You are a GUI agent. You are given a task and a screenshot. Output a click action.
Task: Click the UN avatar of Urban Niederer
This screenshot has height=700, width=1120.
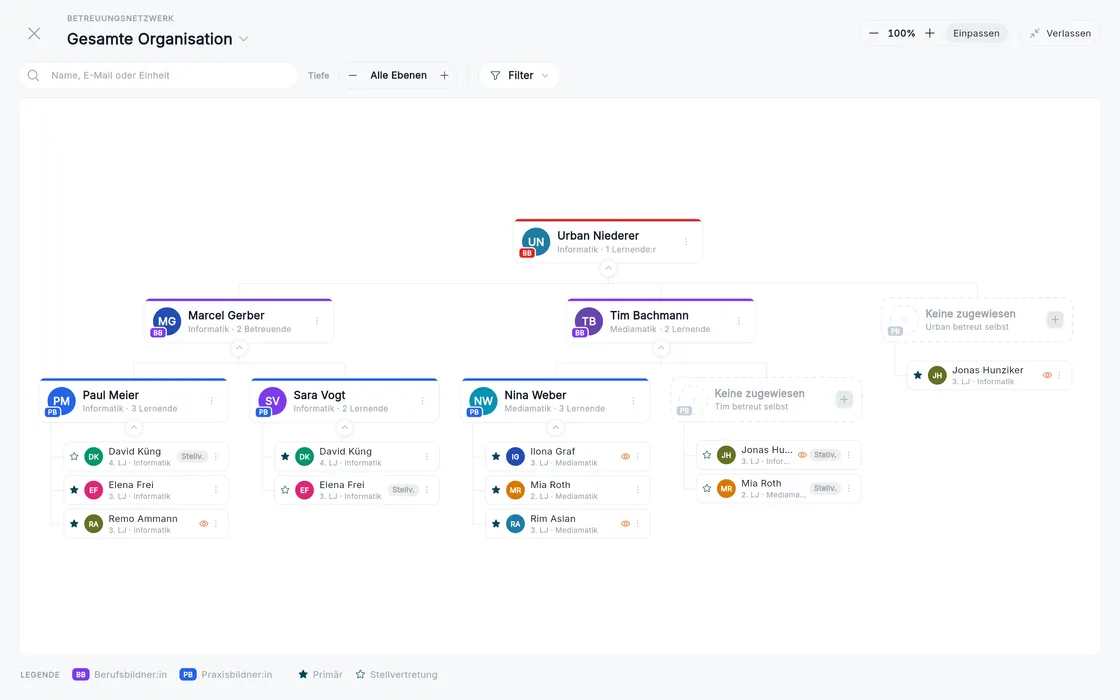click(x=536, y=241)
